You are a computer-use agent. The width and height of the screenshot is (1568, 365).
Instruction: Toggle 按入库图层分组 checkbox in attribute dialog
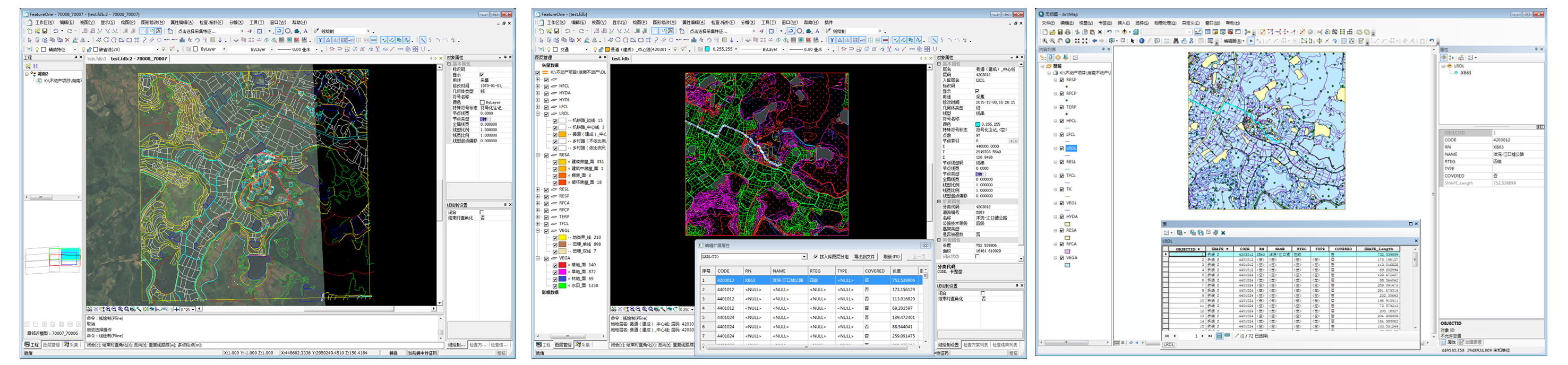point(816,257)
